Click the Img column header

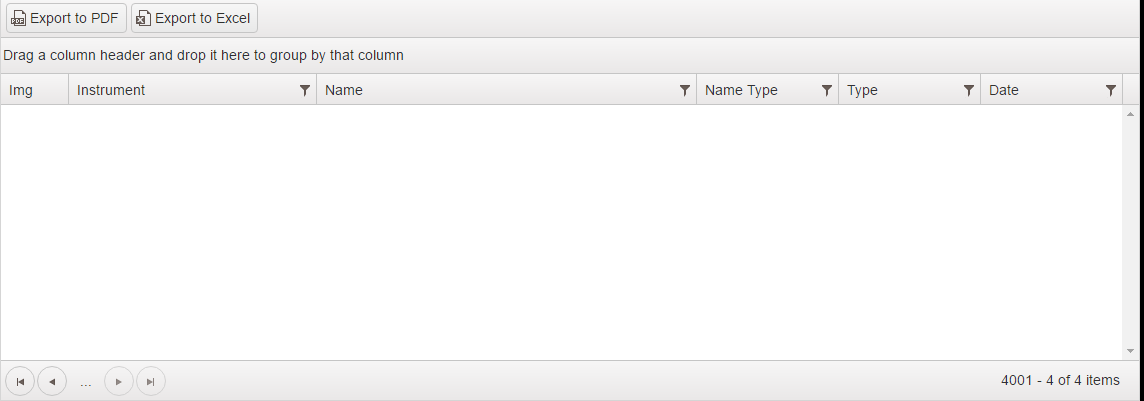pos(21,90)
